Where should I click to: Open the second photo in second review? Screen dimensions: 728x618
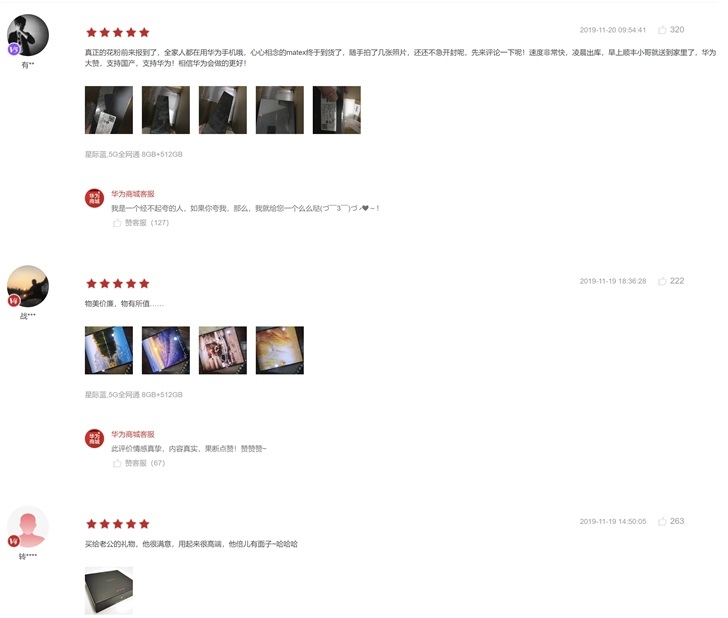point(166,351)
